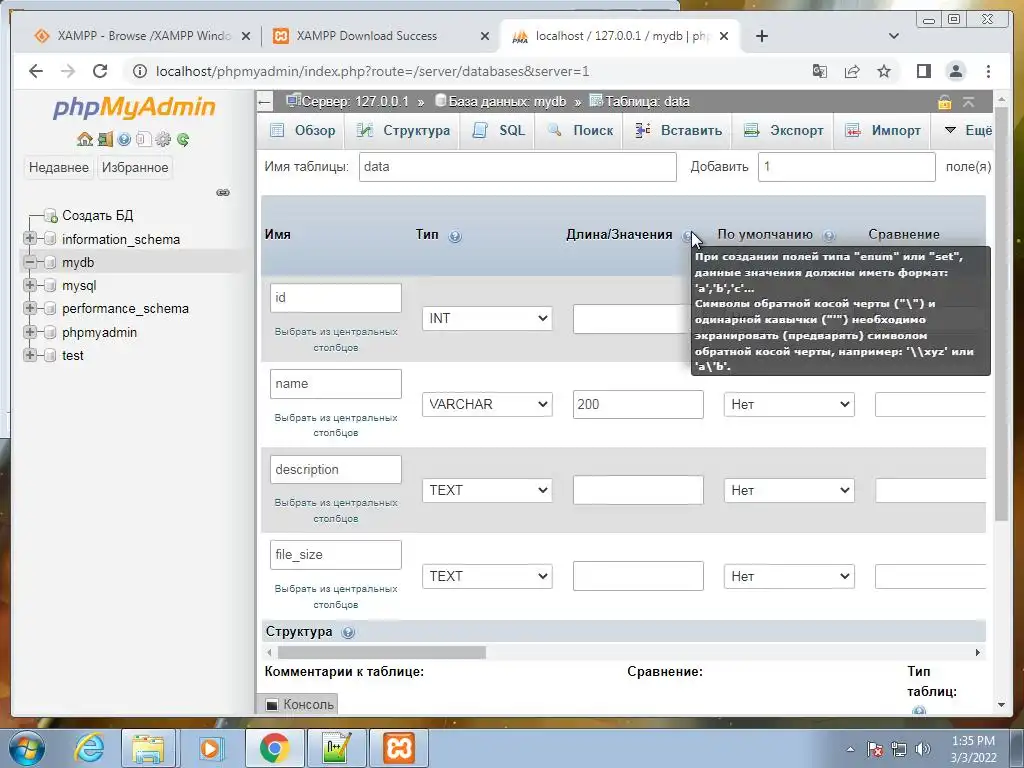Expand the Ещё menu
The height and width of the screenshot is (768, 1024).
968,131
